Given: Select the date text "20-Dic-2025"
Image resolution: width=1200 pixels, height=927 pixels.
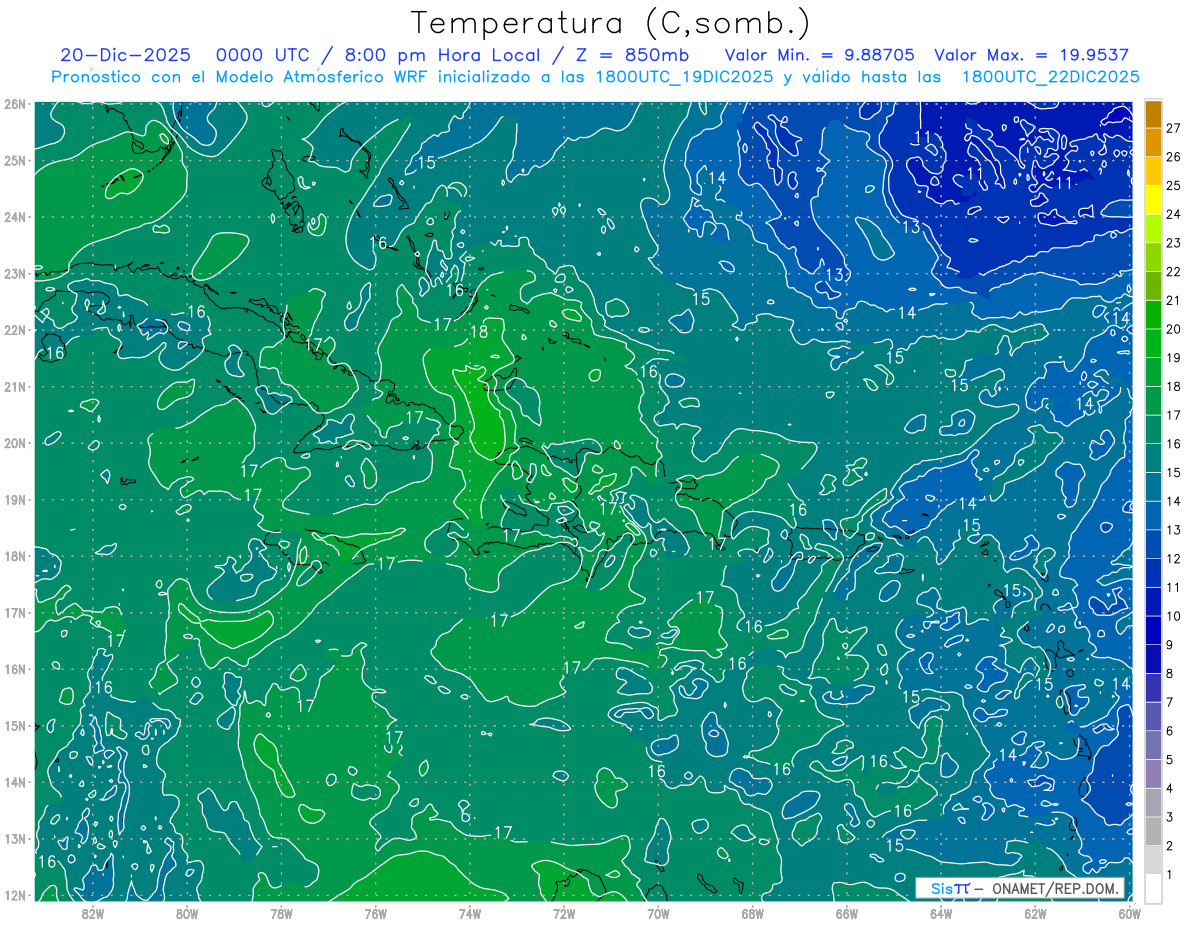Looking at the screenshot, I should [x=123, y=55].
